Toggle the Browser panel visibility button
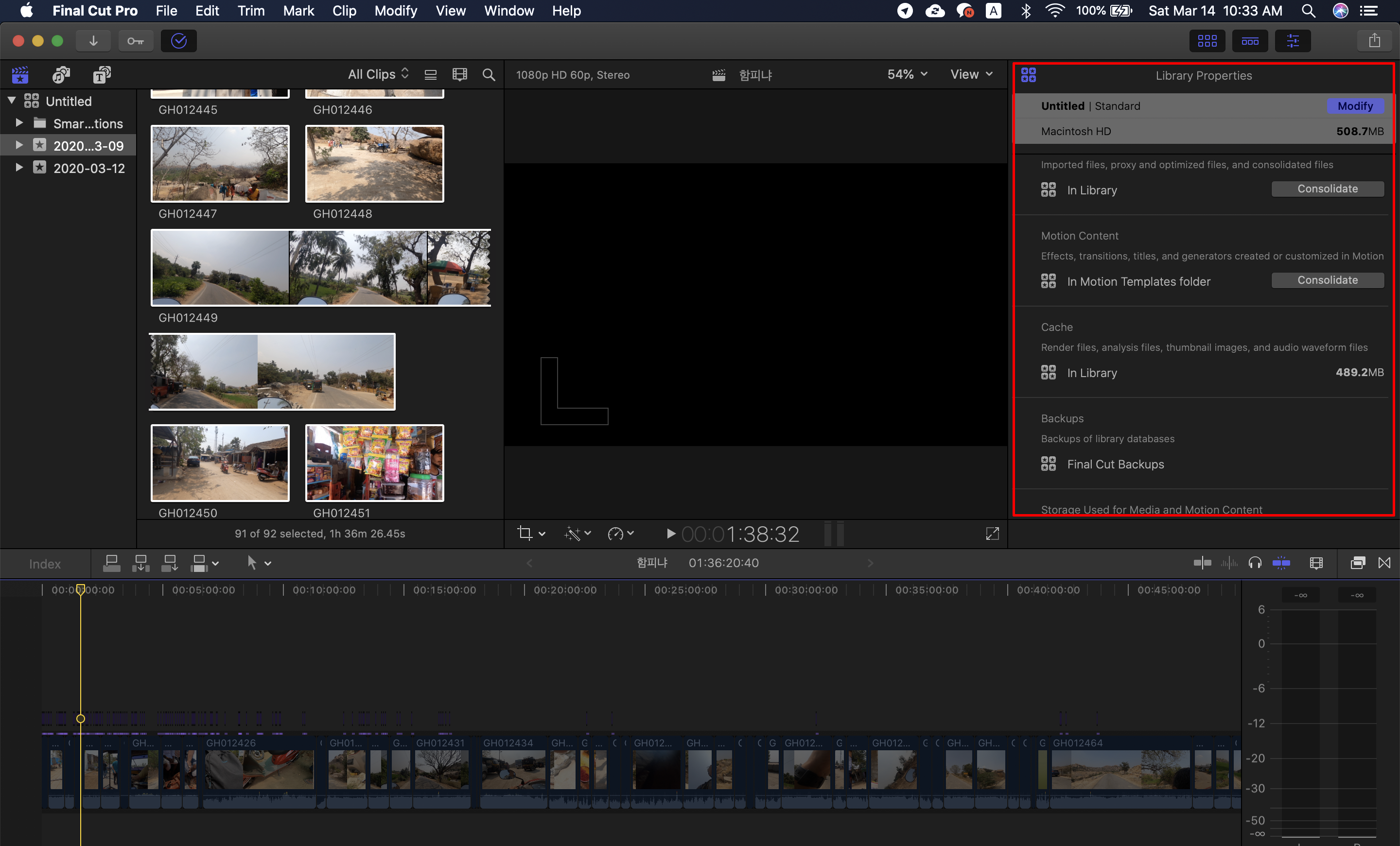1400x846 pixels. point(1207,41)
